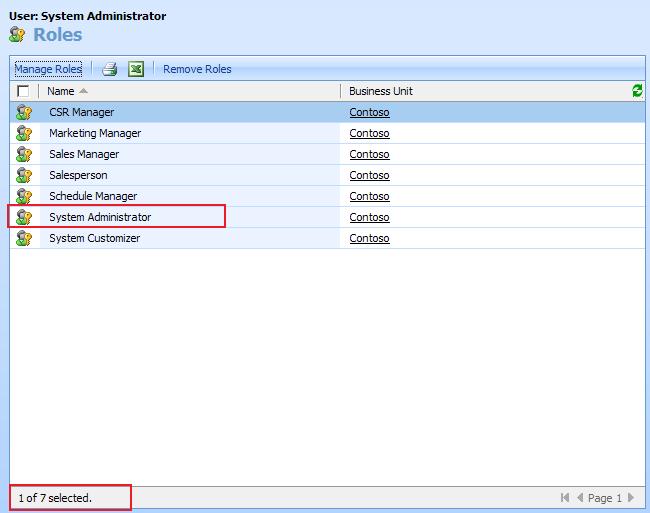Refresh the roles grid with green icon

[637, 91]
